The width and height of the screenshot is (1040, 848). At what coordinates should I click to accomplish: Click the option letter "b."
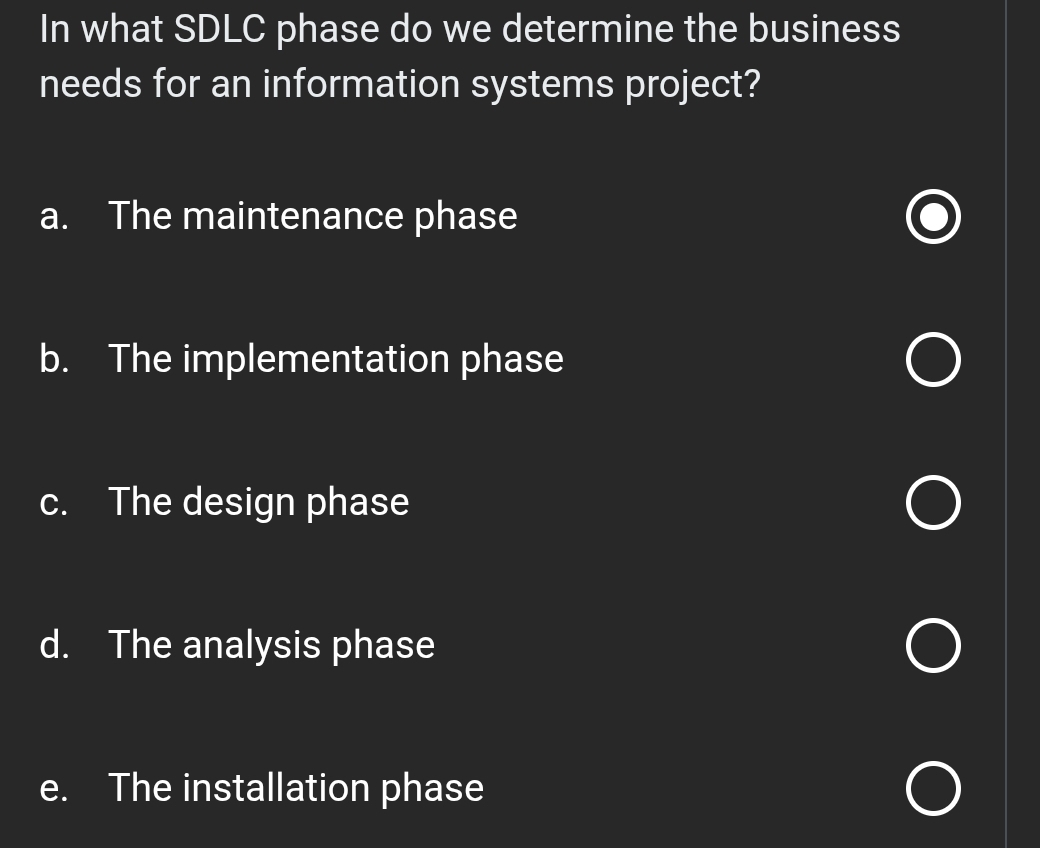55,359
